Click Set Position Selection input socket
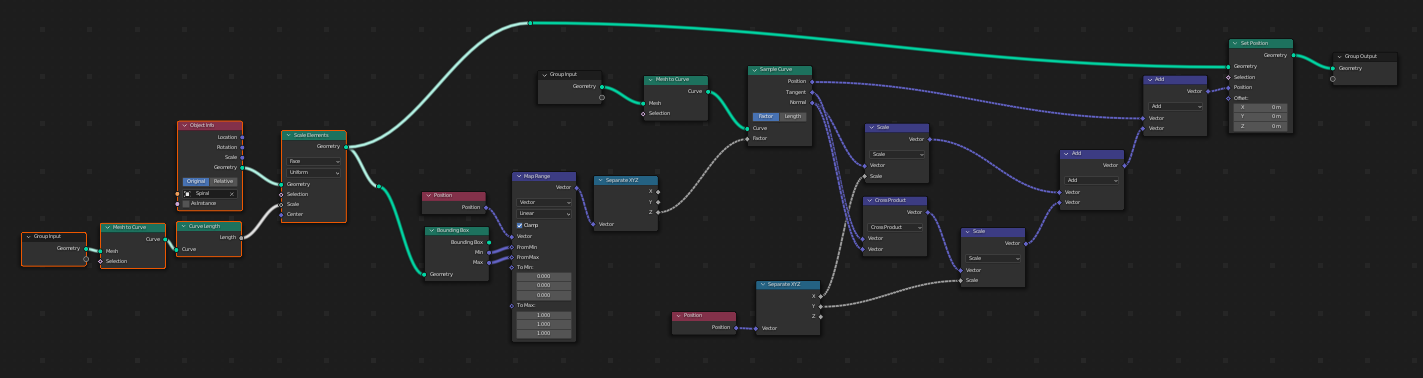The image size is (1423, 378). click(x=1229, y=77)
